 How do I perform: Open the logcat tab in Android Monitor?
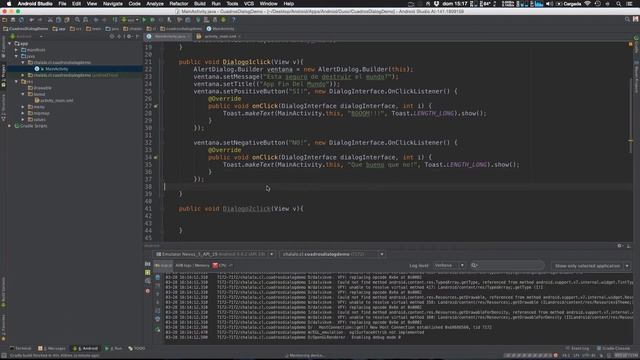pos(163,266)
